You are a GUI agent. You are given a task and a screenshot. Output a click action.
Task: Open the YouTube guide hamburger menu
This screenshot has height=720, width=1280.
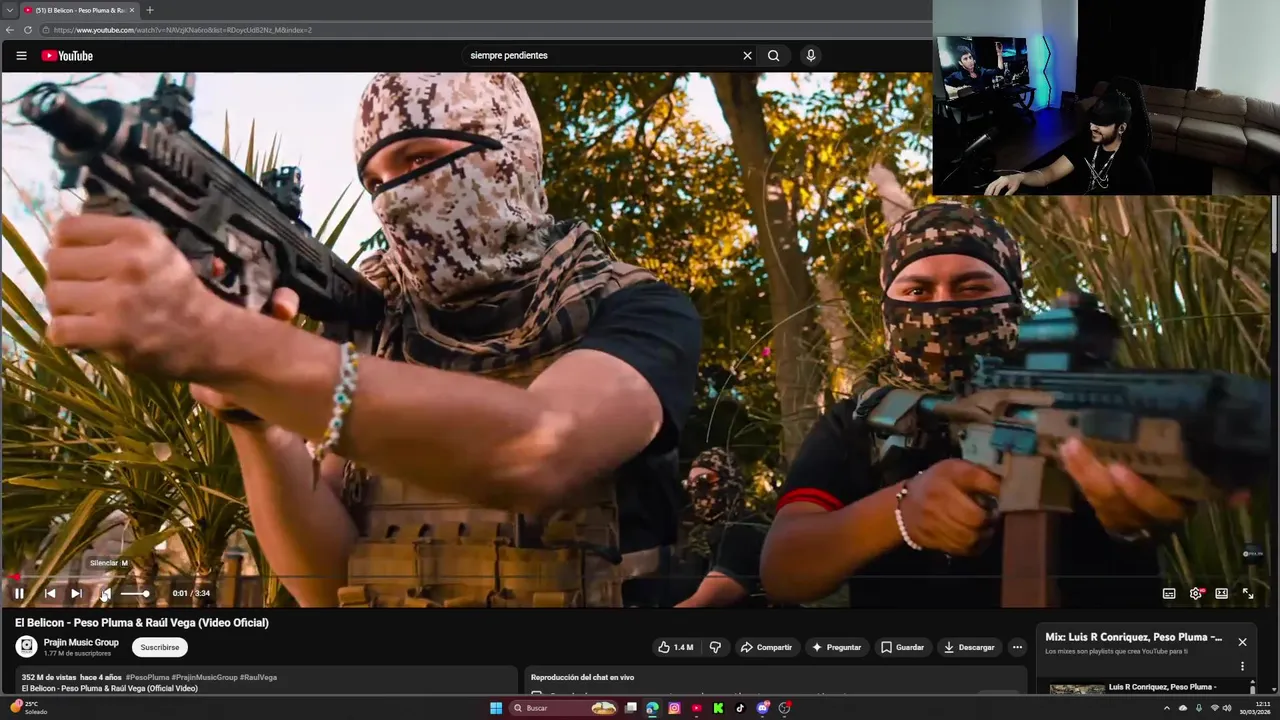21,56
